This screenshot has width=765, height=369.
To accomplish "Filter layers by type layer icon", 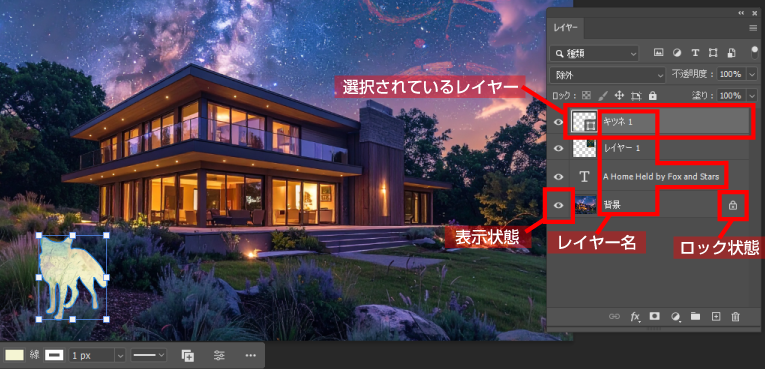I will (x=695, y=53).
